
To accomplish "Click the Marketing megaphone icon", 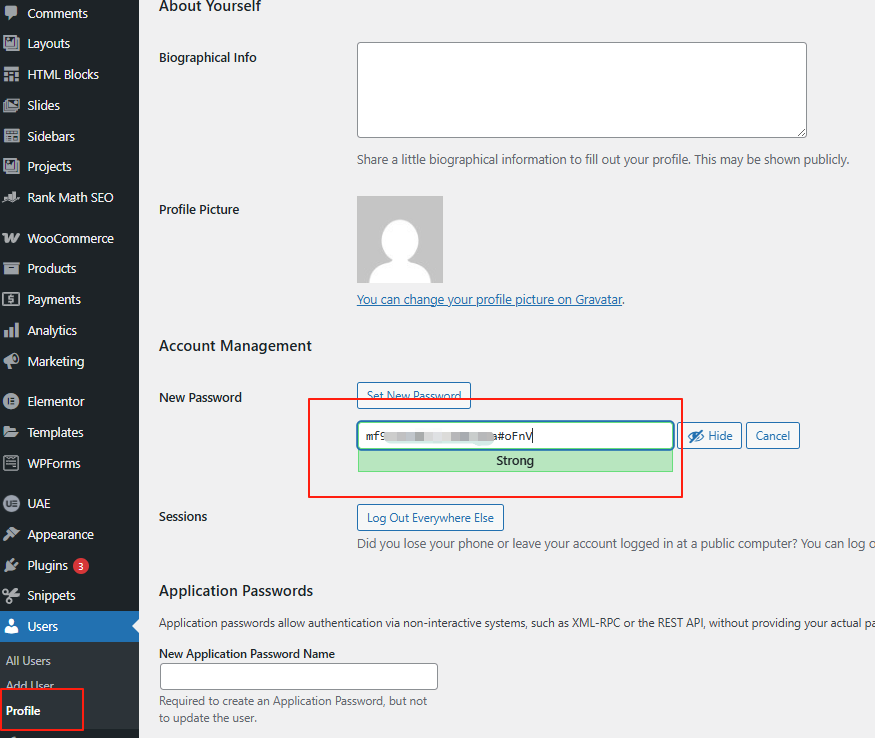I will pos(12,361).
